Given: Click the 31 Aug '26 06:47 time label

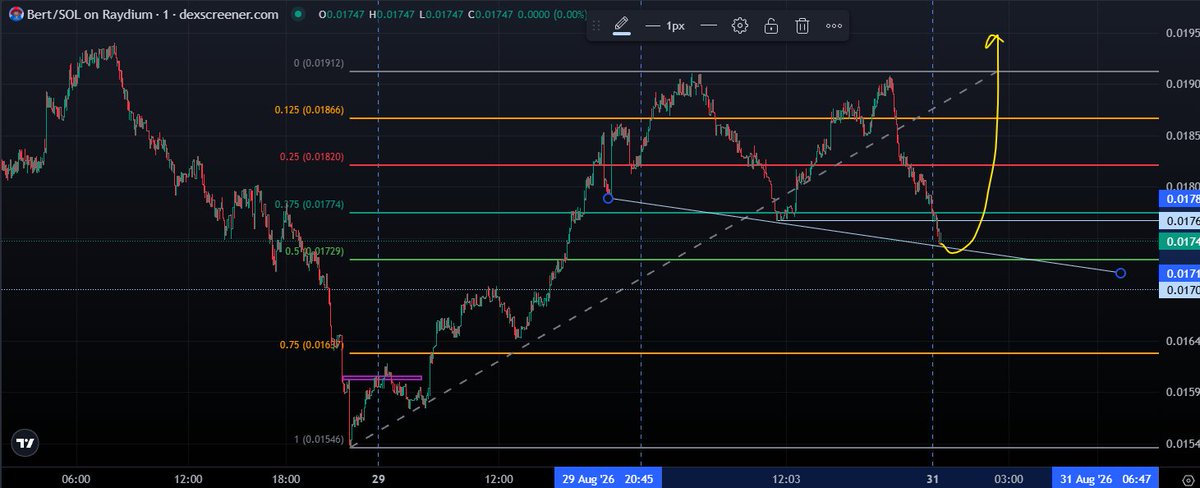Looking at the screenshot, I should 1106,478.
